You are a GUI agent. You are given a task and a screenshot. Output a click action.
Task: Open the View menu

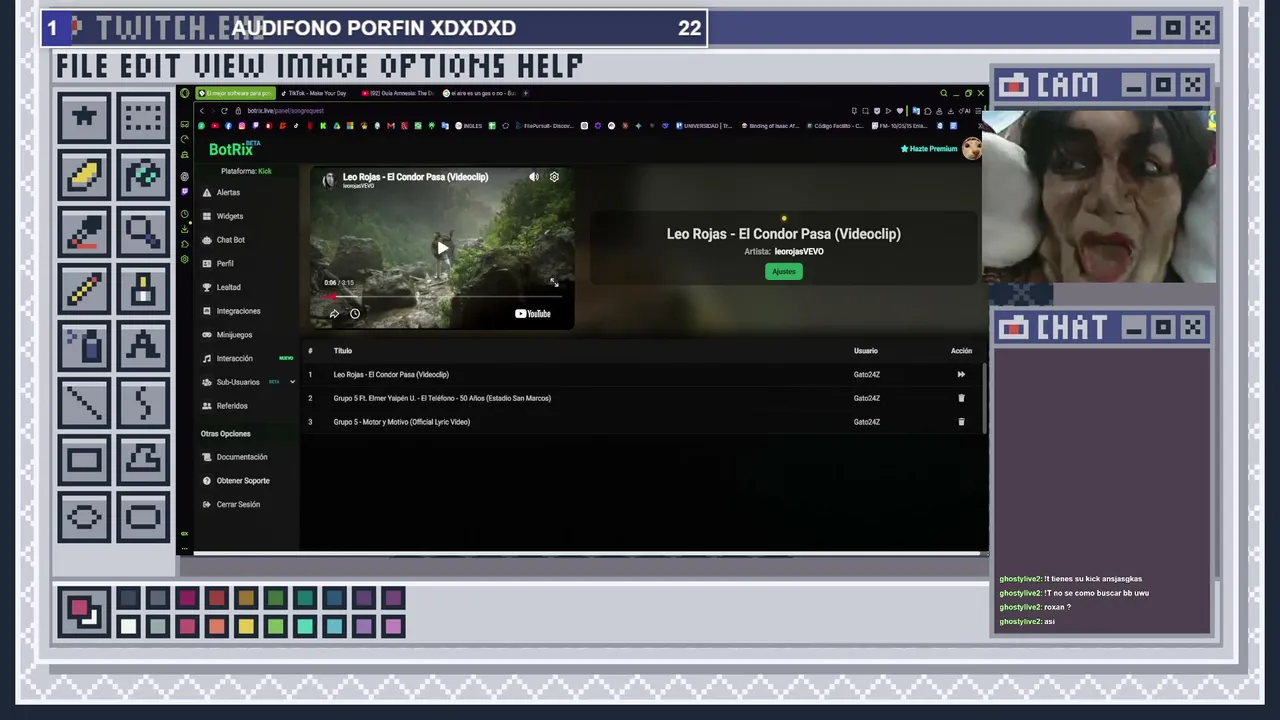coord(230,66)
